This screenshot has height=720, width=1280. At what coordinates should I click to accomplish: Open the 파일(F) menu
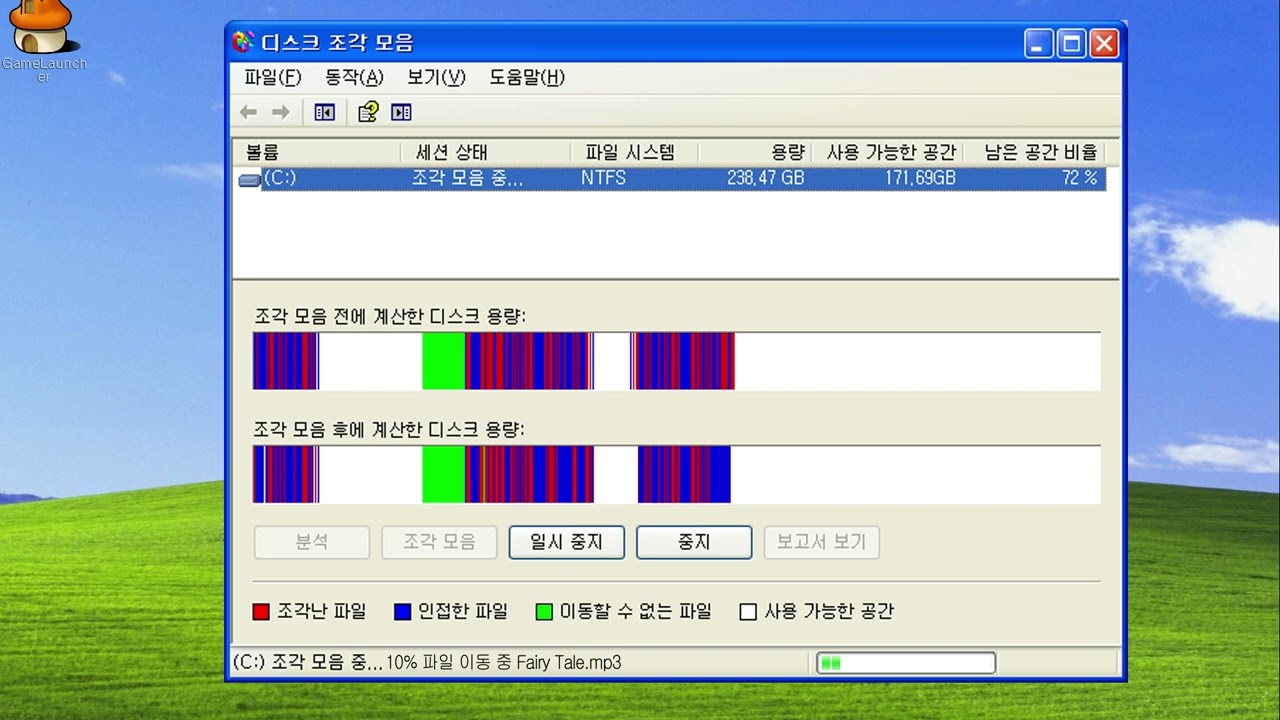click(273, 77)
